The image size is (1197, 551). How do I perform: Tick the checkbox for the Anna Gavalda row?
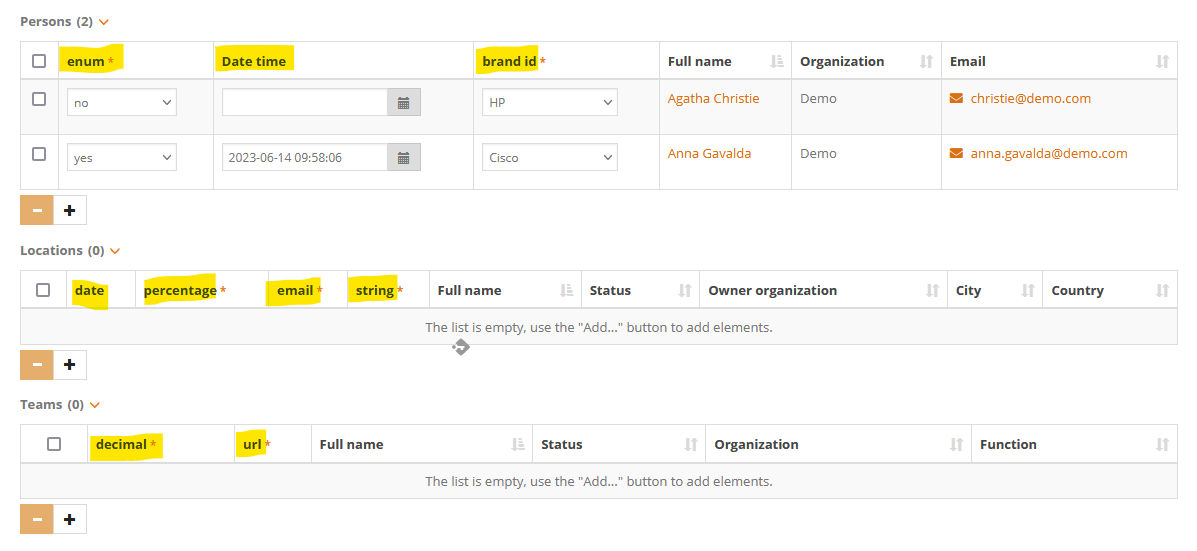point(39,154)
